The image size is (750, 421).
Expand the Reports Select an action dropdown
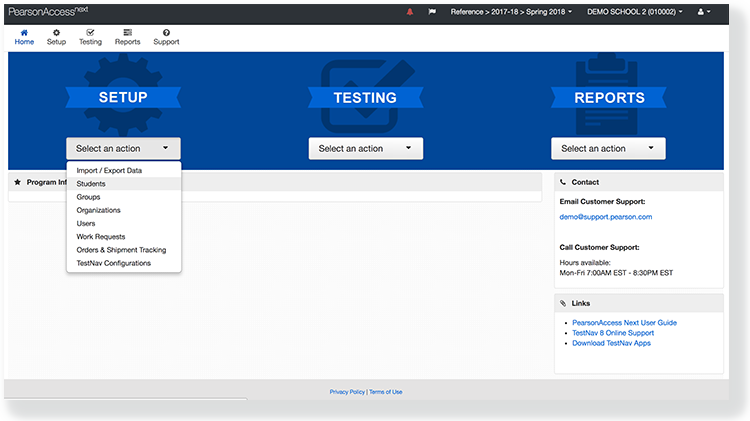(x=608, y=148)
